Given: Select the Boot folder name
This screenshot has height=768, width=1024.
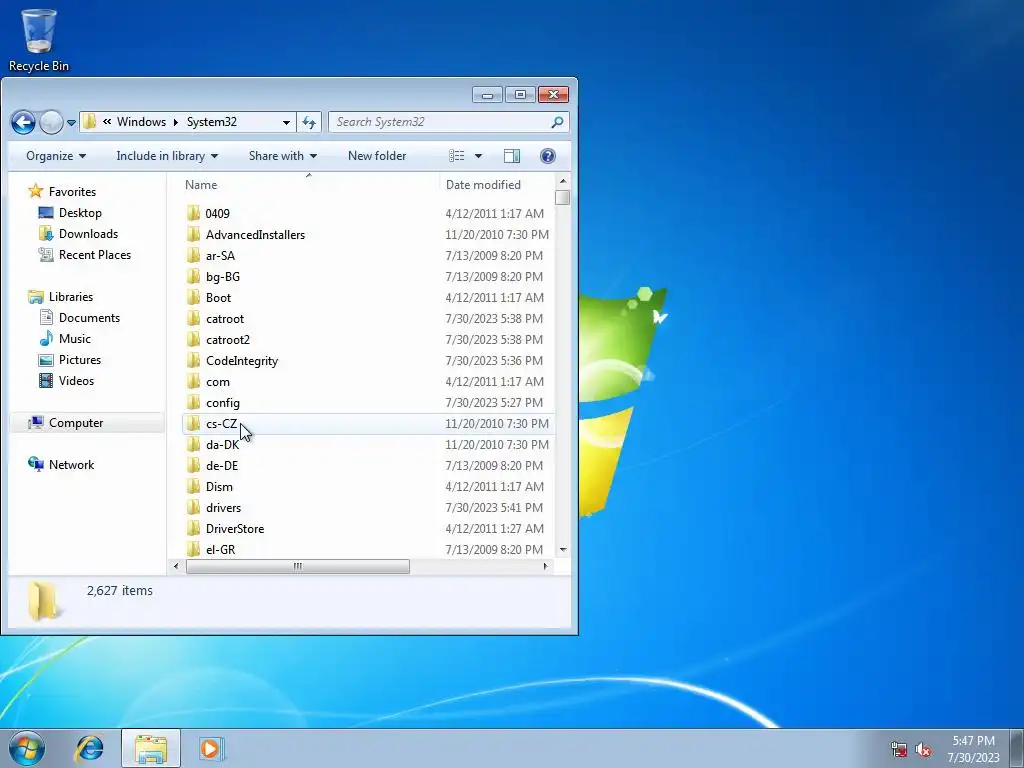Looking at the screenshot, I should point(218,297).
